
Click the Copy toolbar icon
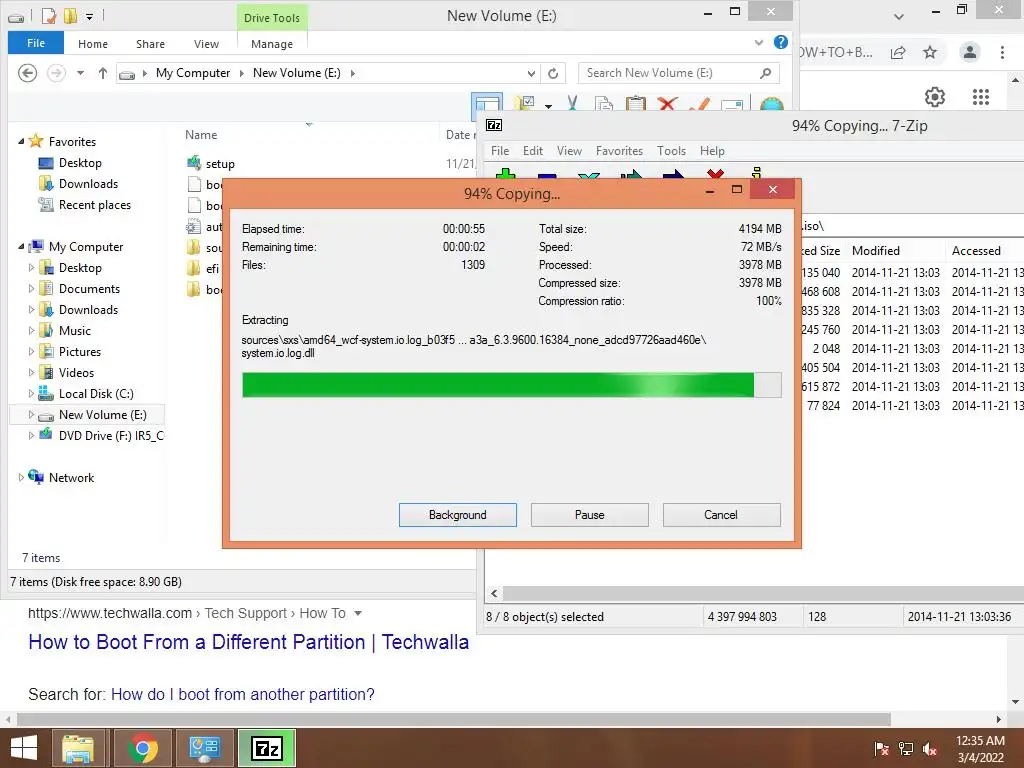[603, 103]
